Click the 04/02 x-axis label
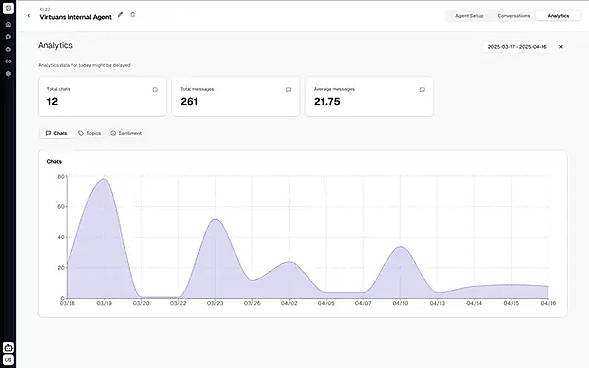Viewport: 589px width, 368px height. click(x=289, y=303)
